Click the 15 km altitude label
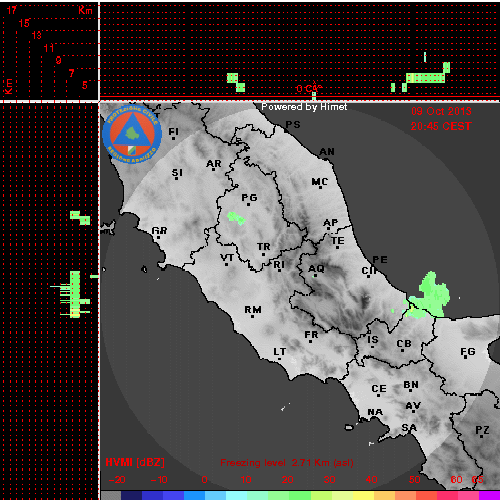Screen dimensions: 500x500 (x=24, y=23)
